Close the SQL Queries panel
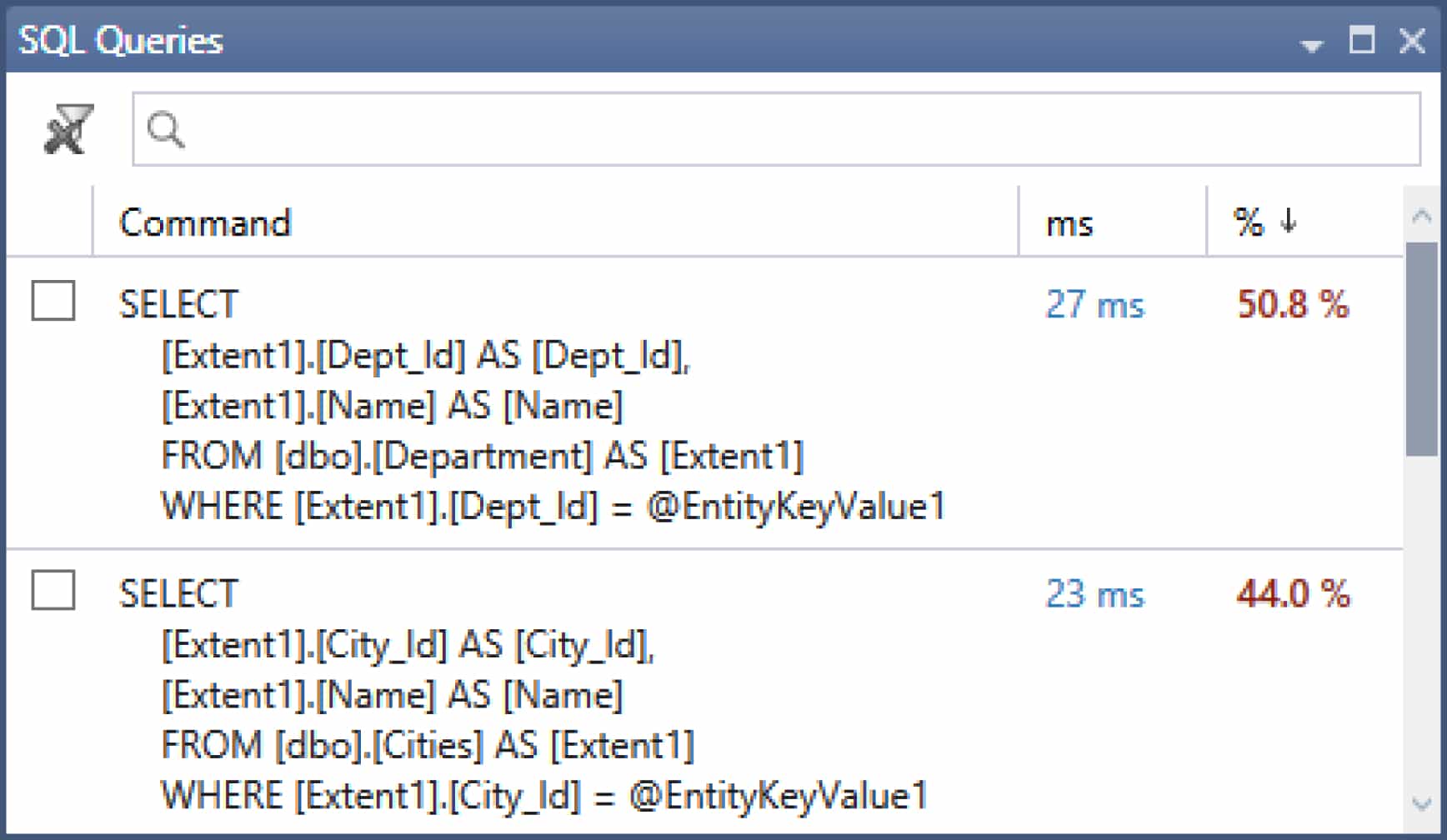This screenshot has width=1447, height=840. tap(1412, 40)
